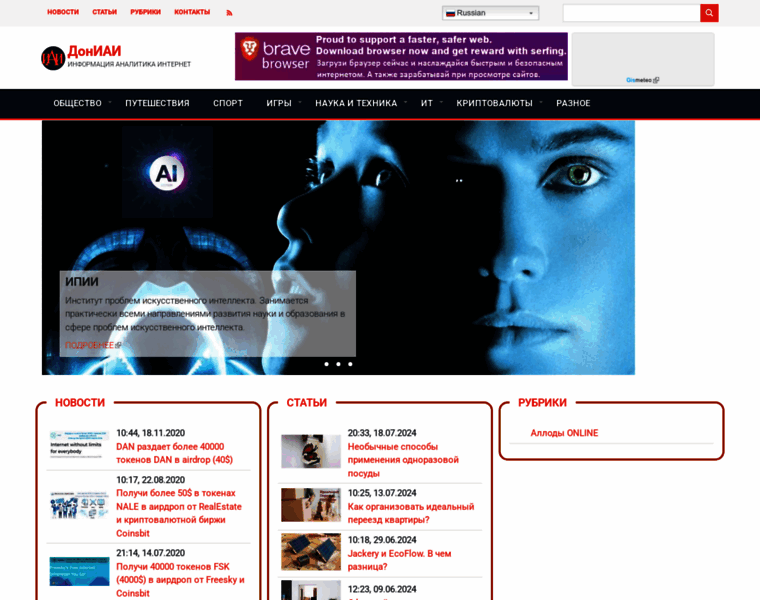Select the third slider pagination dot
Viewport: 760px width, 600px height.
pyautogui.click(x=350, y=364)
